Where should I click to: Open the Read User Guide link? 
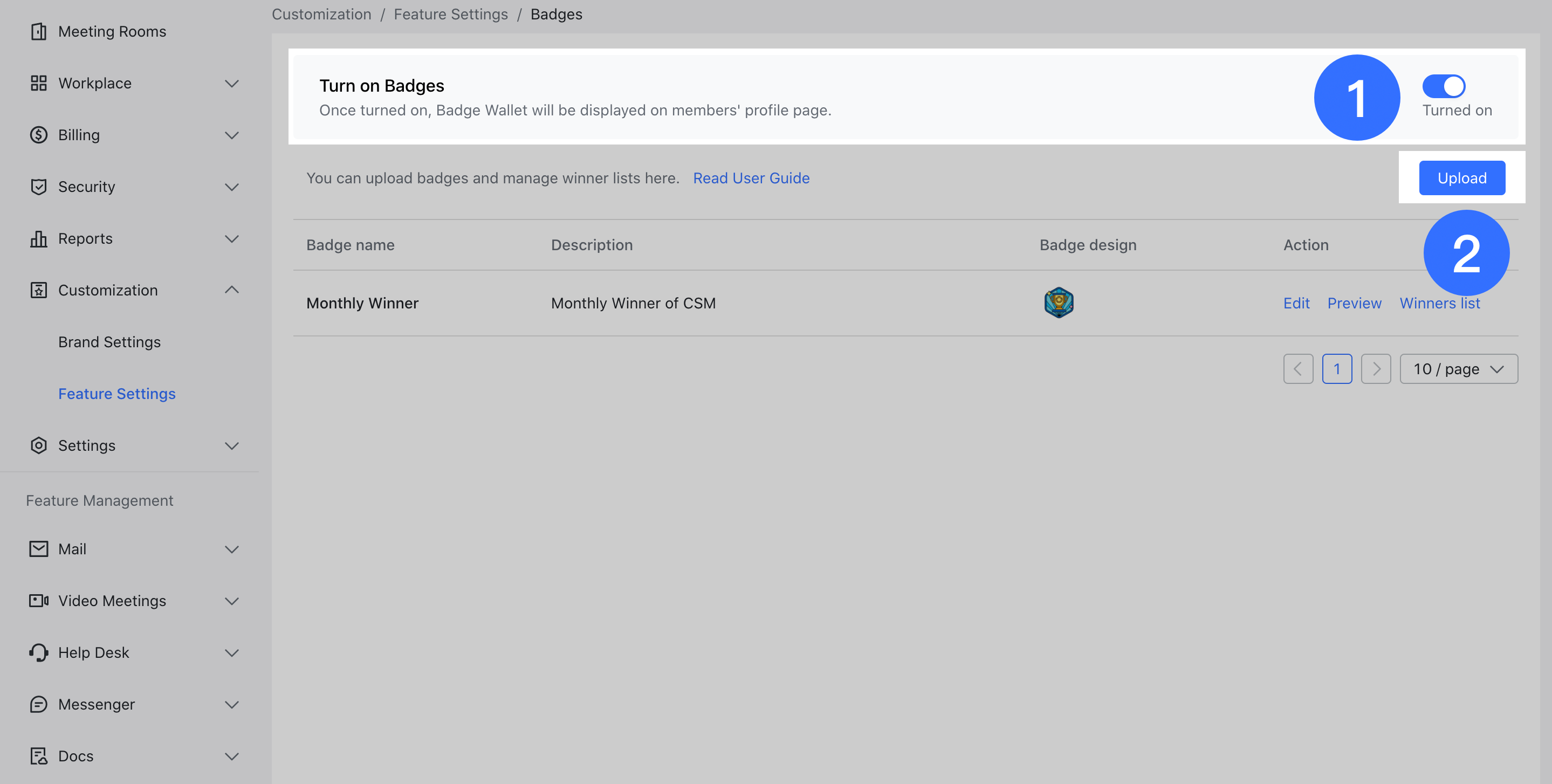pyautogui.click(x=751, y=178)
